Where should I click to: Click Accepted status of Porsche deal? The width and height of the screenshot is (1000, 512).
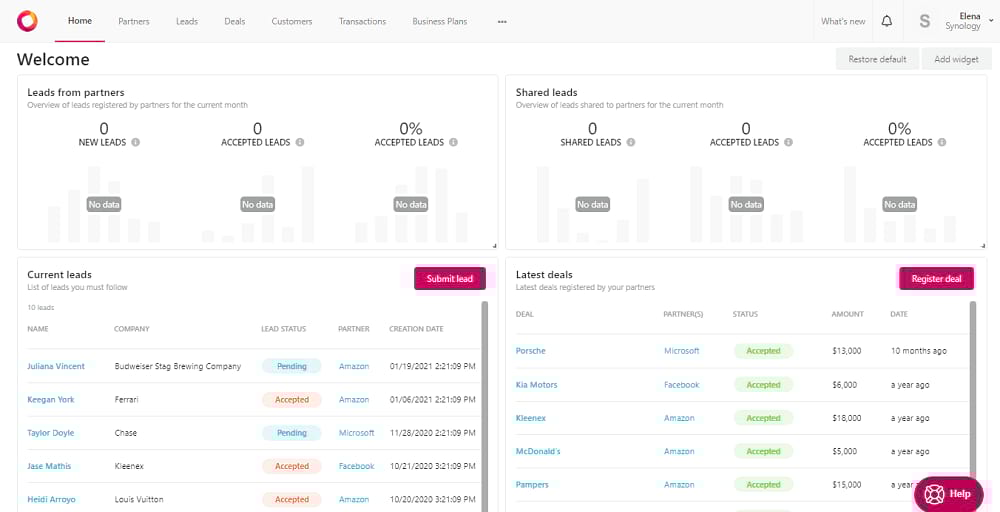763,351
